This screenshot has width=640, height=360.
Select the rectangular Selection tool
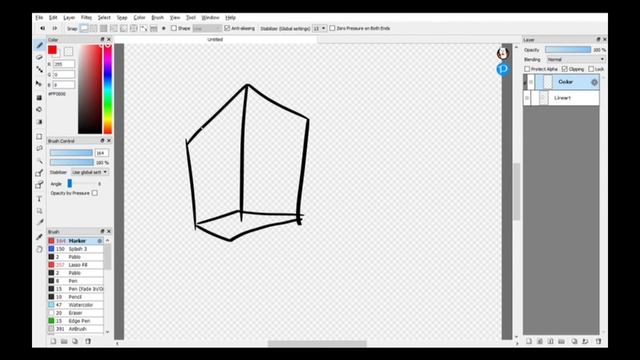click(40, 136)
